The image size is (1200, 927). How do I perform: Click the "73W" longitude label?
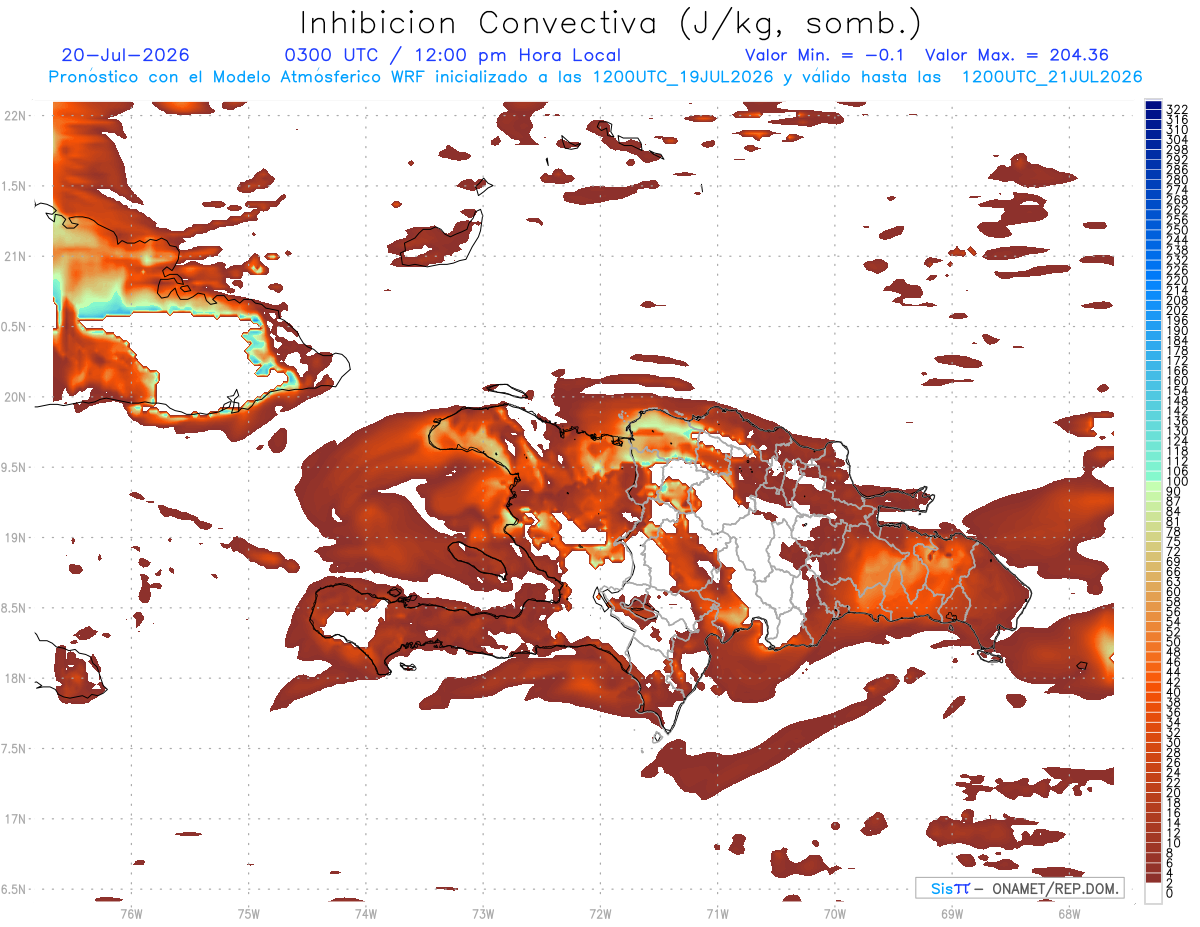483,913
